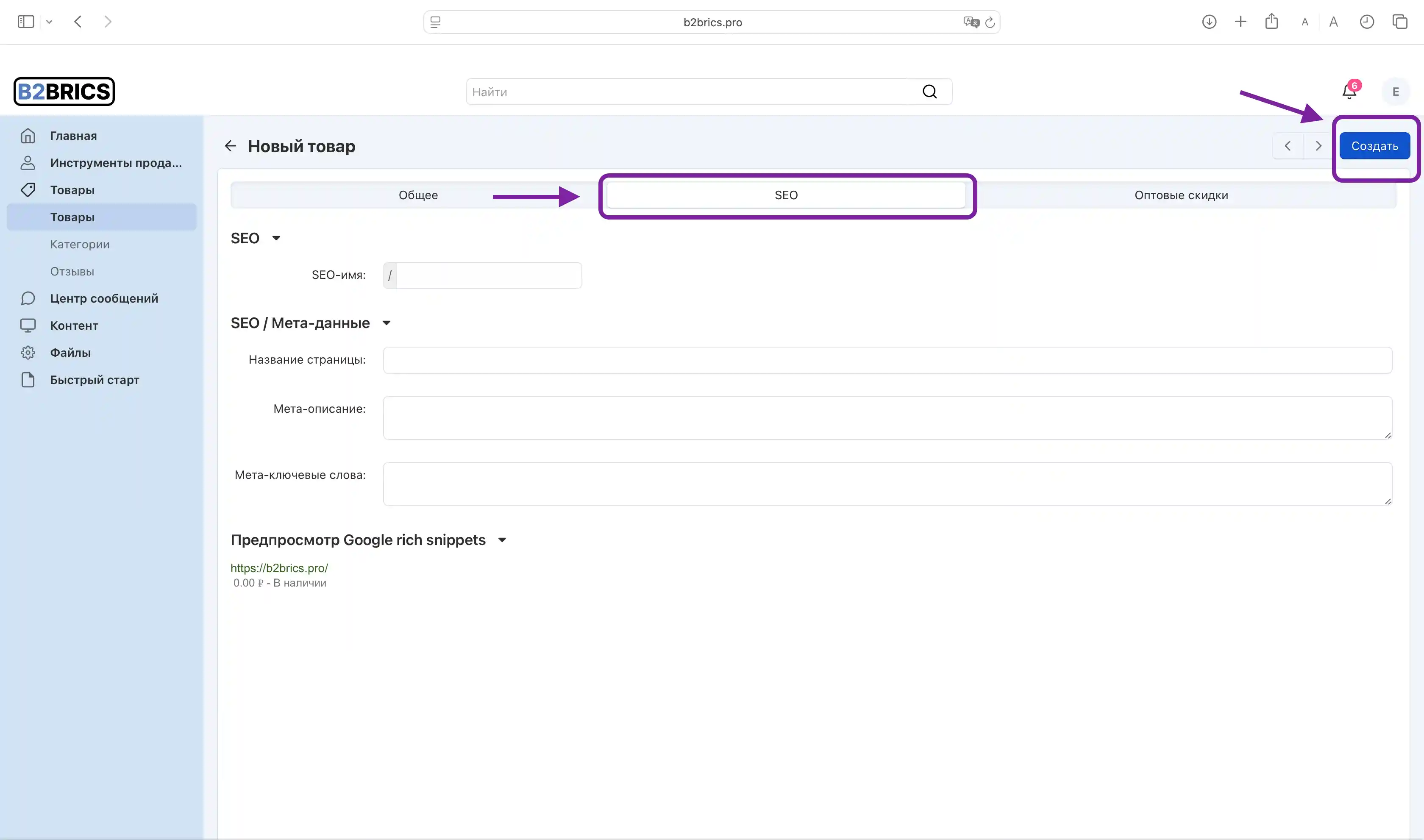The height and width of the screenshot is (840, 1424).
Task: Click the person icon beside Инструменты прода...
Action: pyautogui.click(x=28, y=163)
